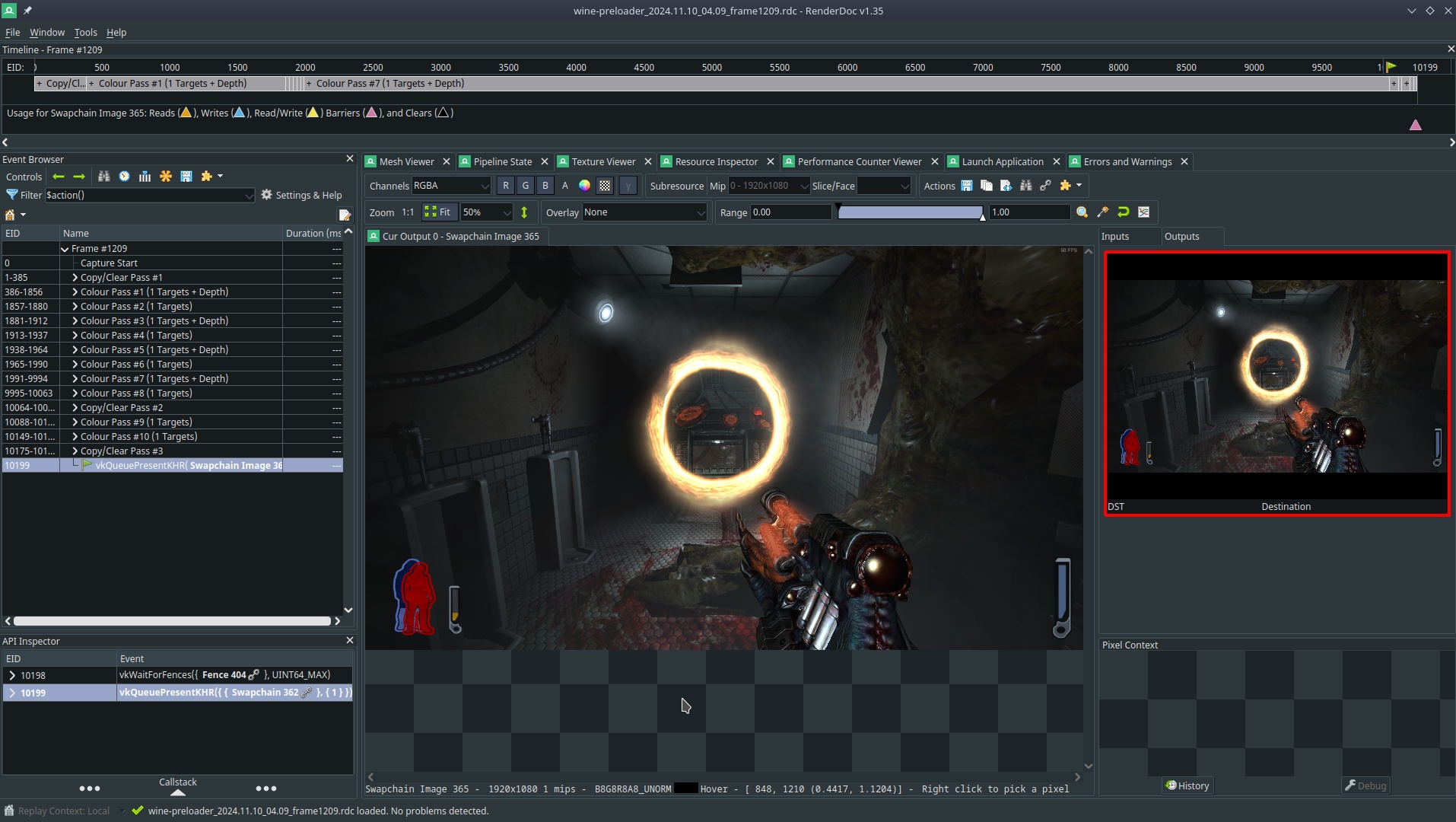Click the orange asterisk bookmark icon
The height and width of the screenshot is (822, 1456).
click(x=166, y=177)
